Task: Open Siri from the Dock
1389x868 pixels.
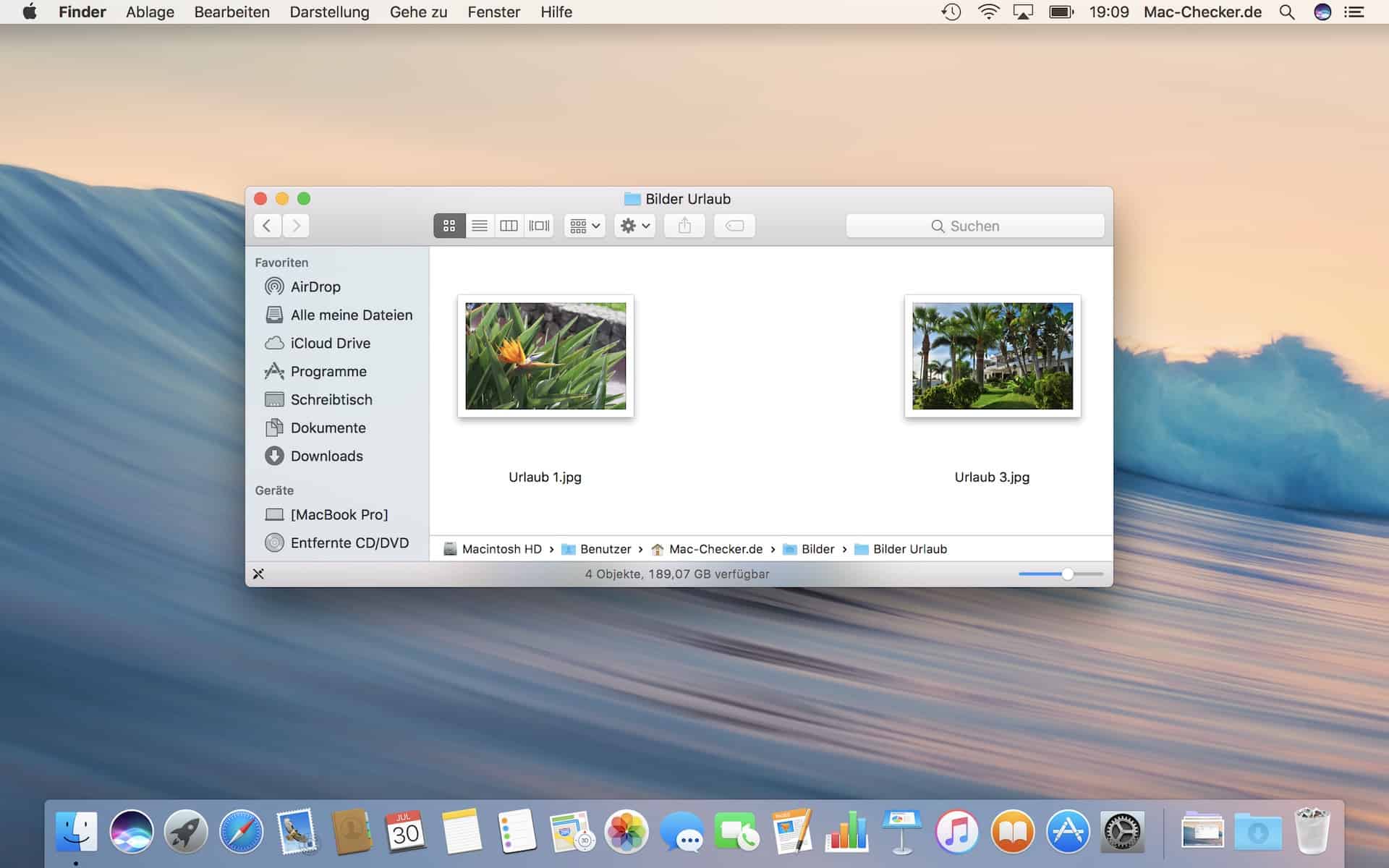Action: 132,831
